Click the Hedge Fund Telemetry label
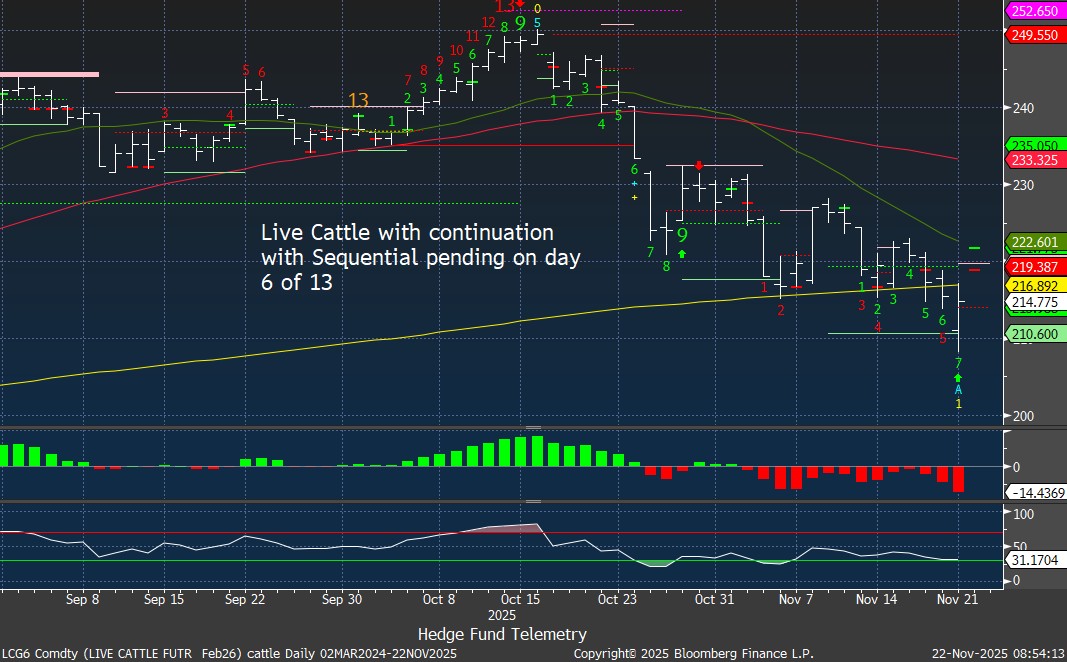This screenshot has width=1067, height=662. [x=502, y=634]
